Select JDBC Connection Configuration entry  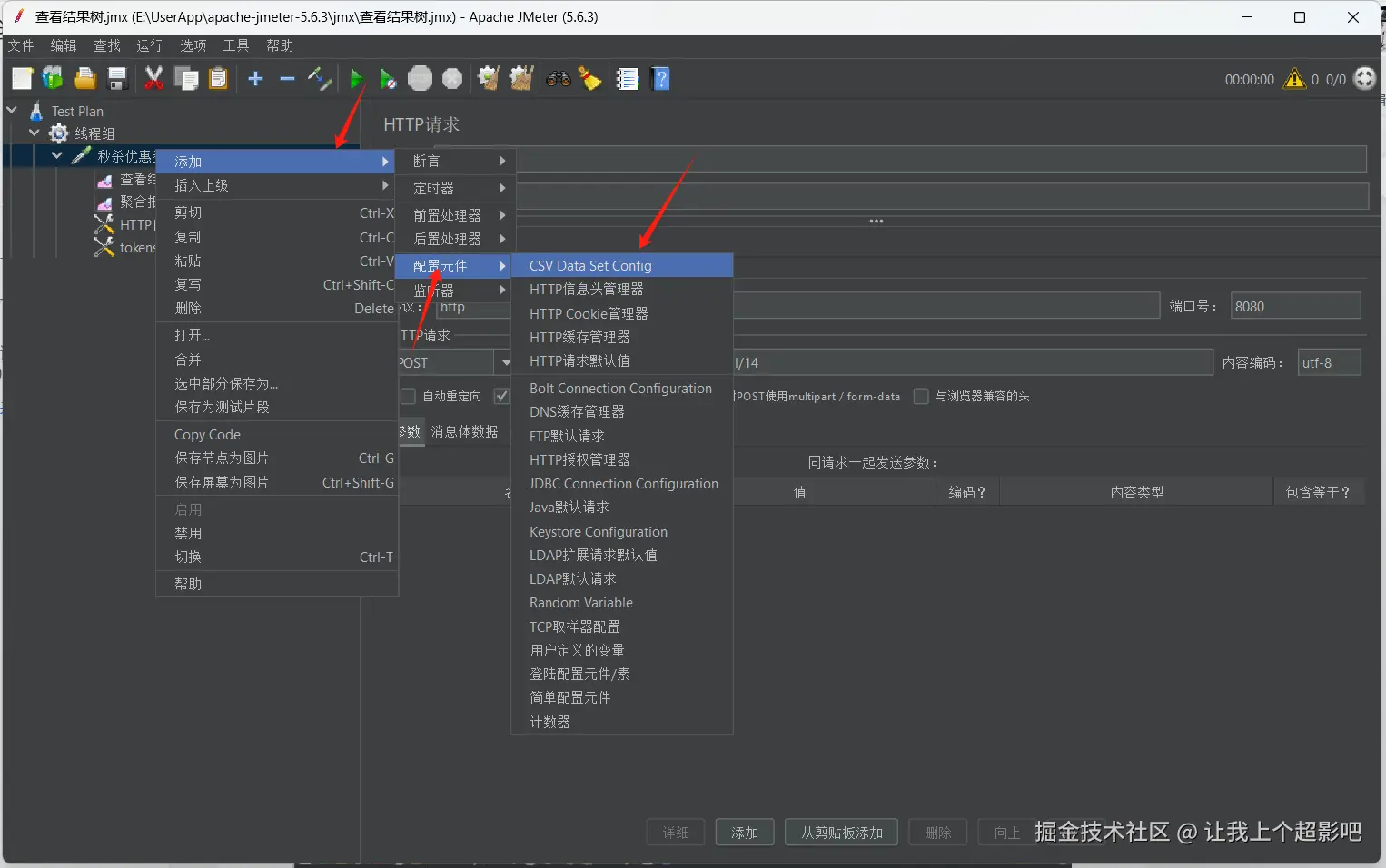click(622, 484)
